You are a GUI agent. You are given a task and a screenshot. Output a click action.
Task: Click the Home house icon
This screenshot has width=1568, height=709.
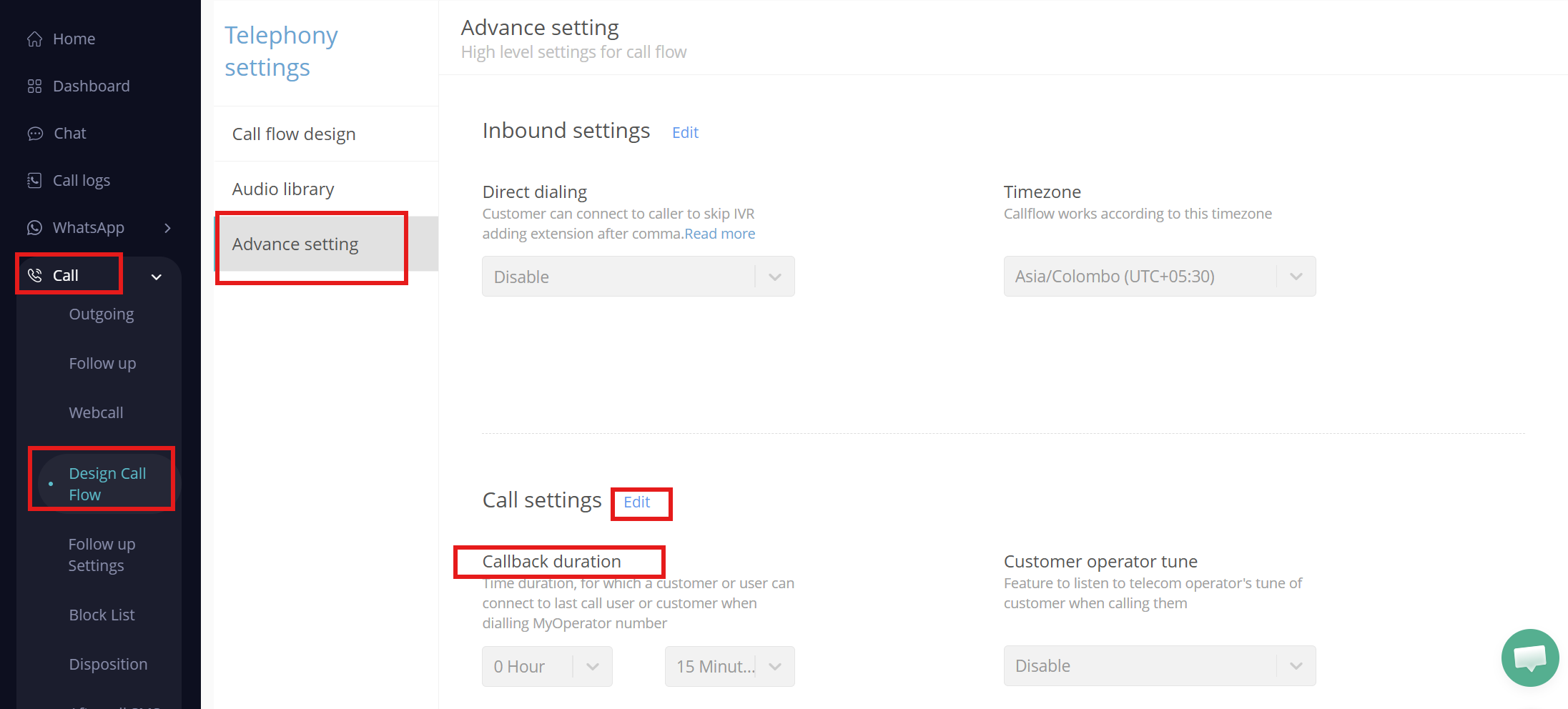pos(34,39)
